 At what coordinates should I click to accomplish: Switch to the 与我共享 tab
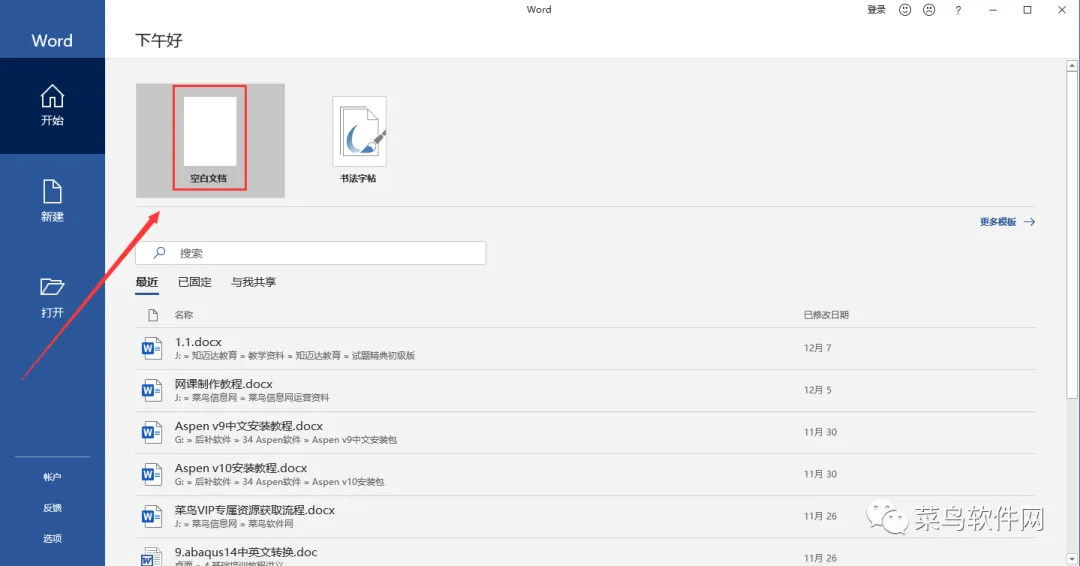253,282
